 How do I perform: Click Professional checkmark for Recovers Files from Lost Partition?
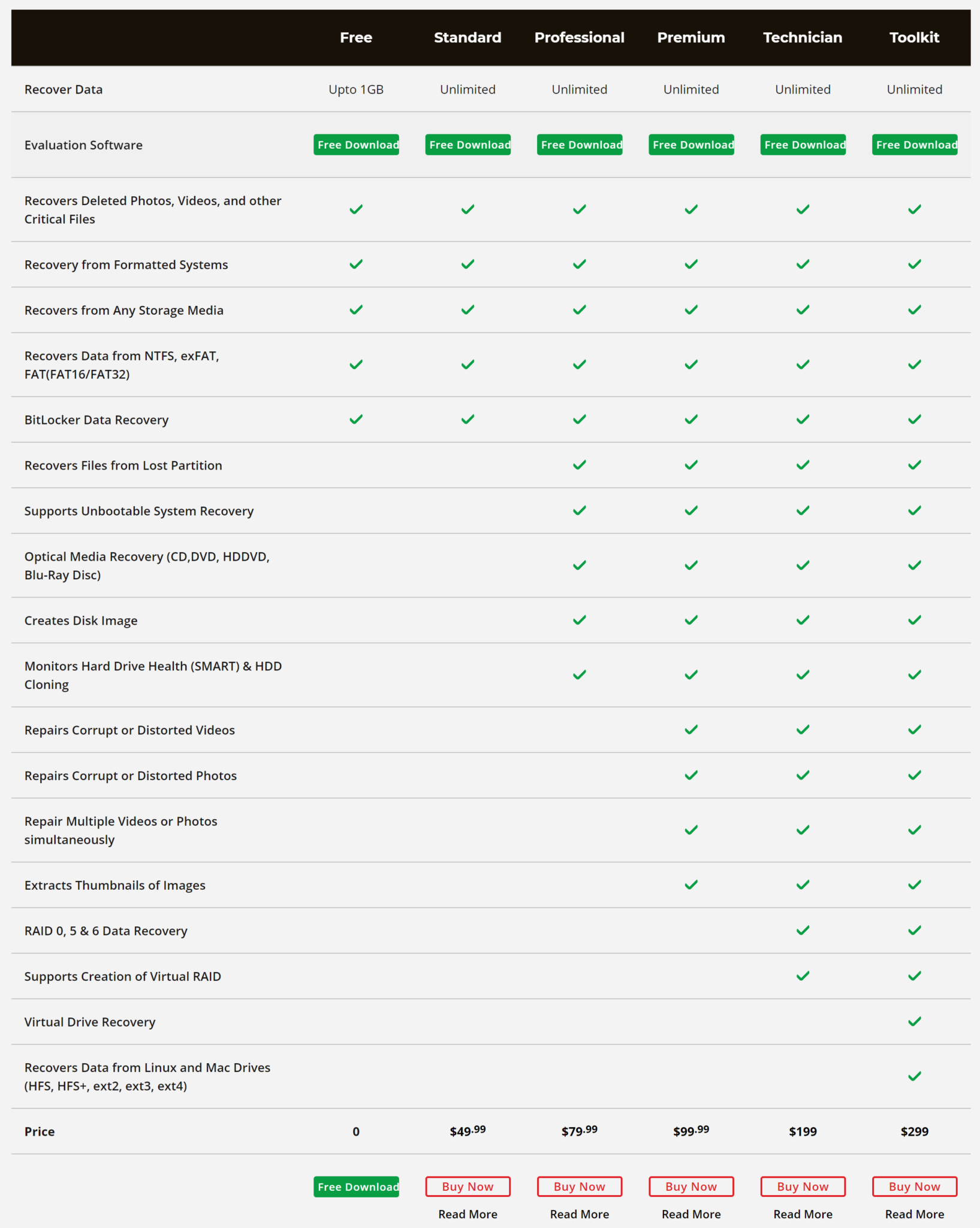tap(580, 465)
